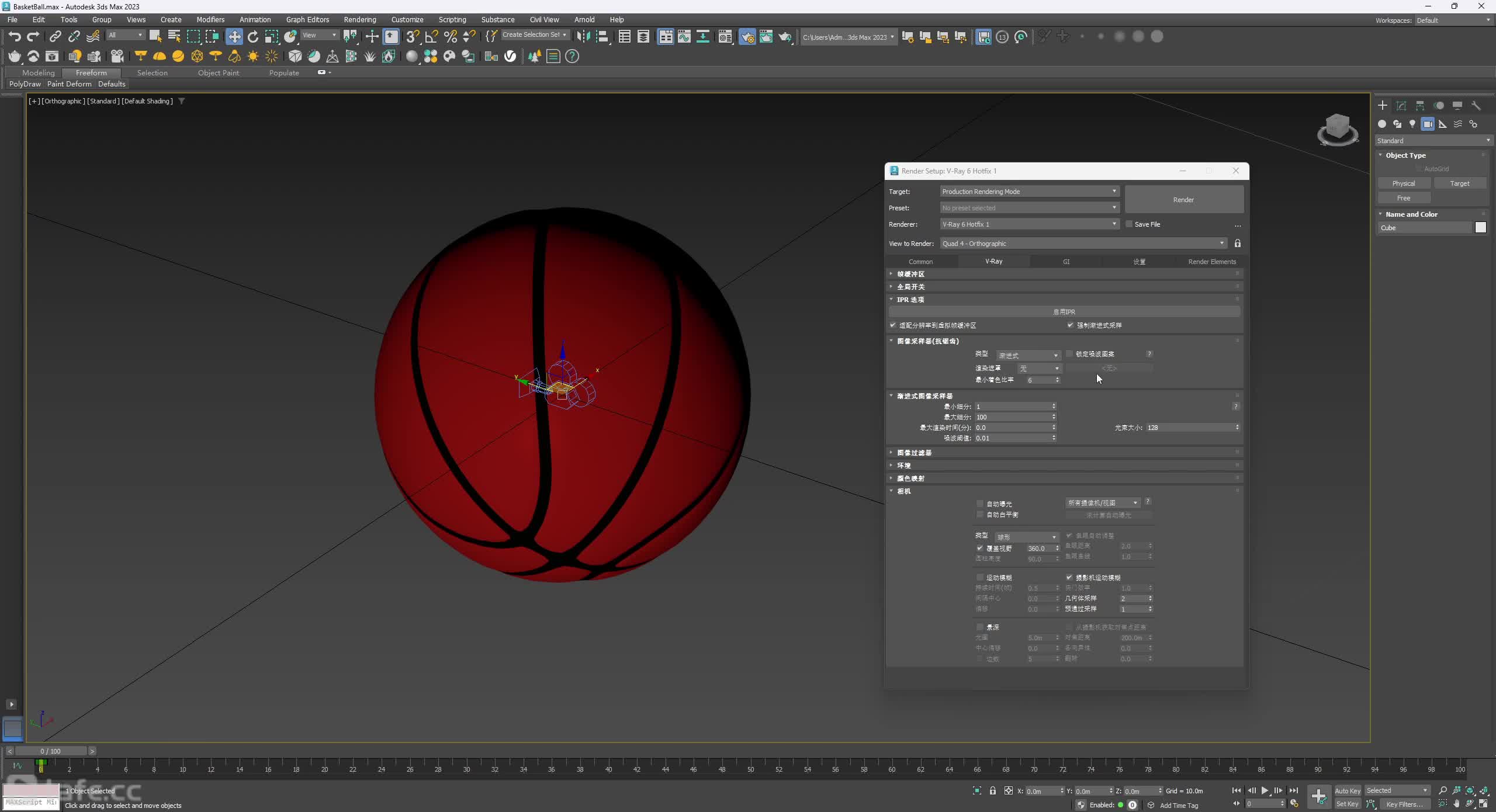The image size is (1496, 812).
Task: Select the Lights category icon
Action: coord(1412,124)
